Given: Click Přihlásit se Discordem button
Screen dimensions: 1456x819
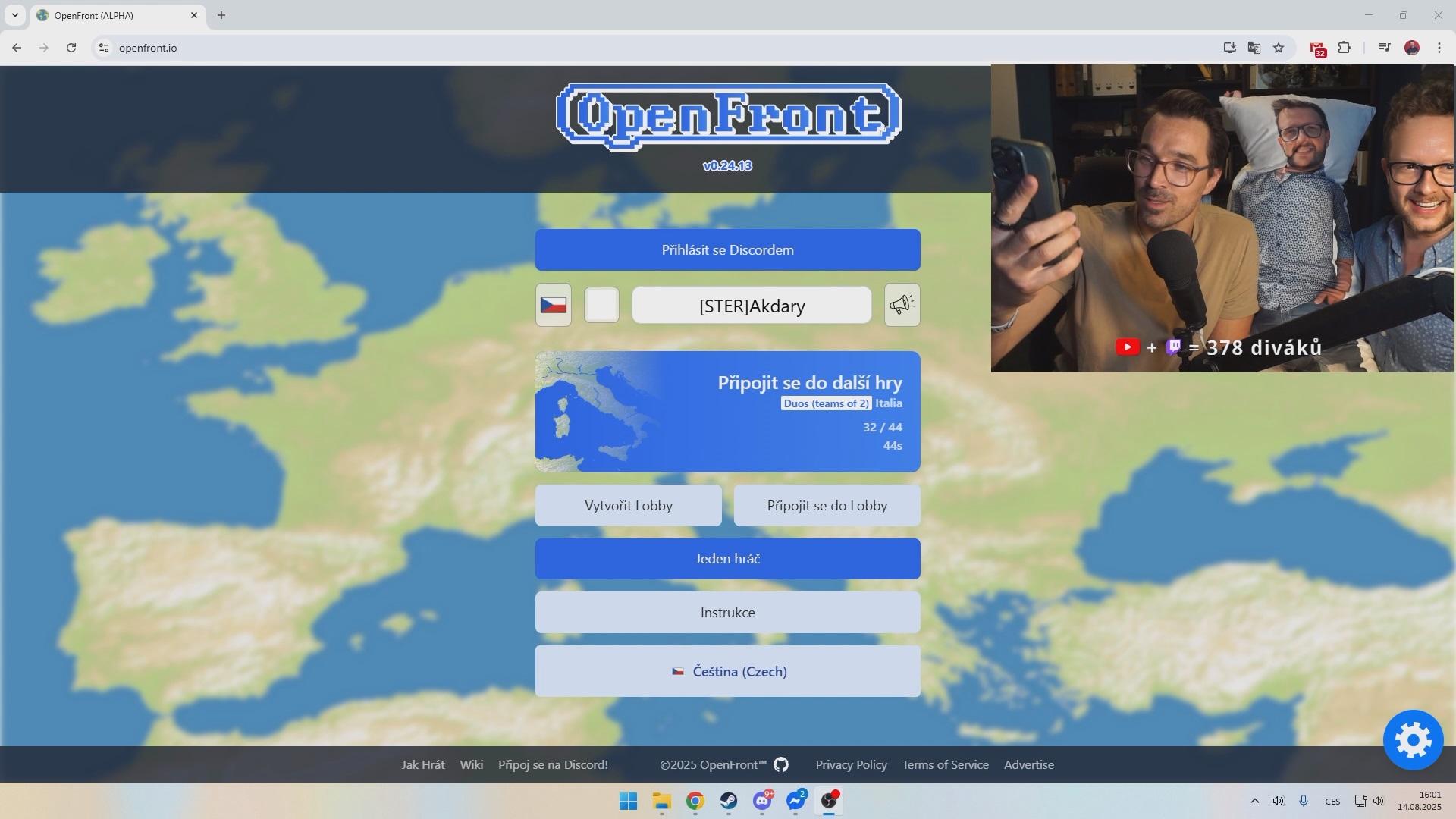Looking at the screenshot, I should coord(728,249).
